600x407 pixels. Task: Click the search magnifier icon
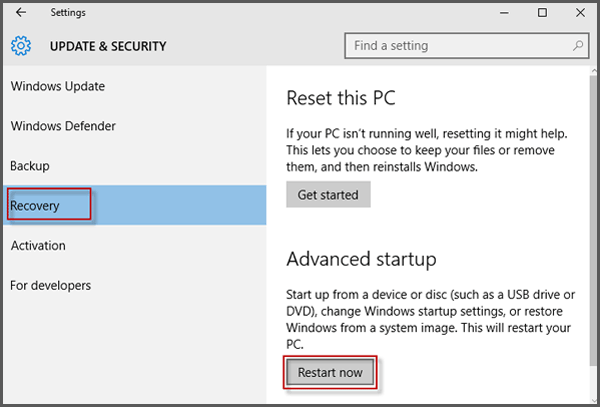(x=578, y=46)
